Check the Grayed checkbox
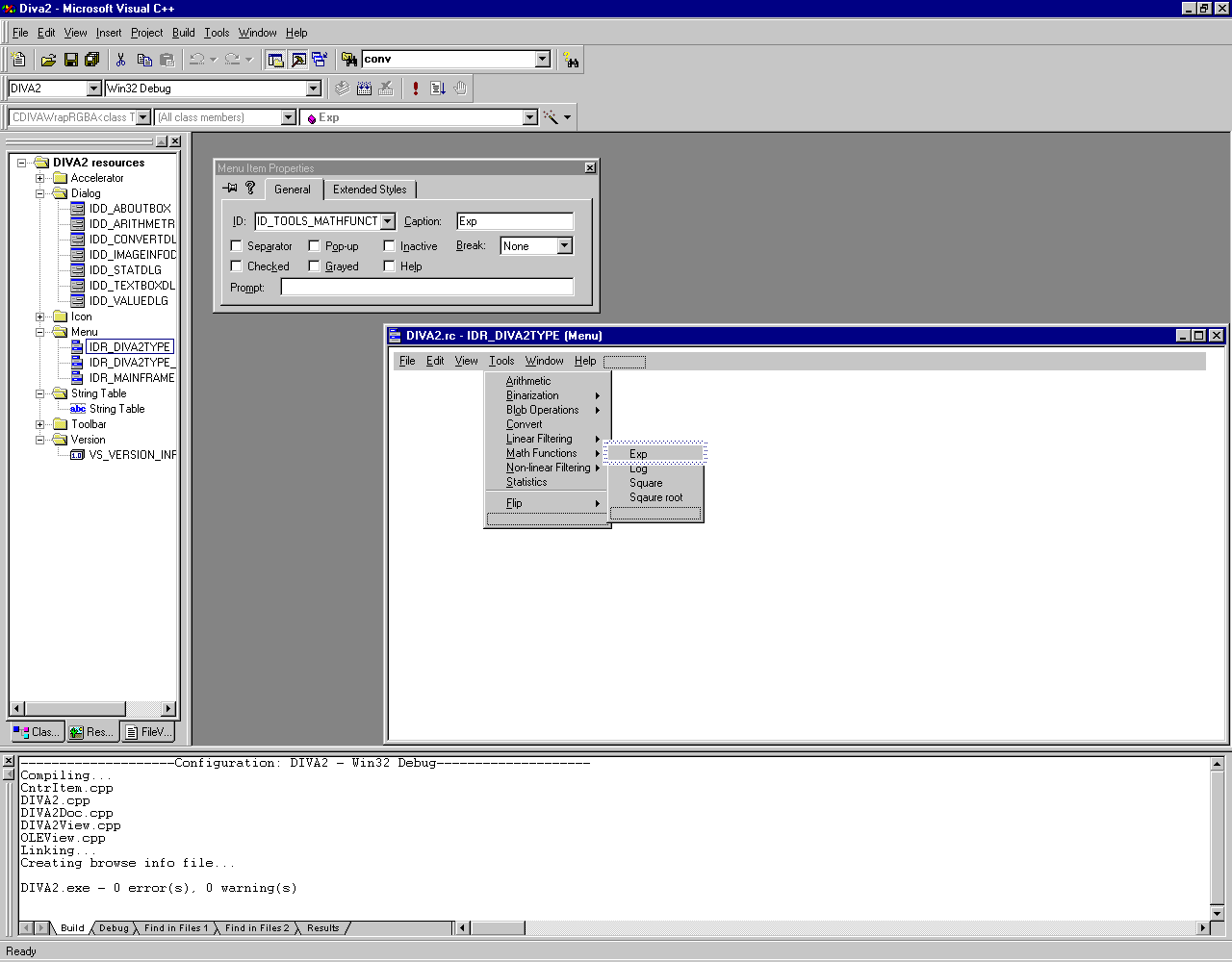Image resolution: width=1232 pixels, height=962 pixels. (x=314, y=266)
